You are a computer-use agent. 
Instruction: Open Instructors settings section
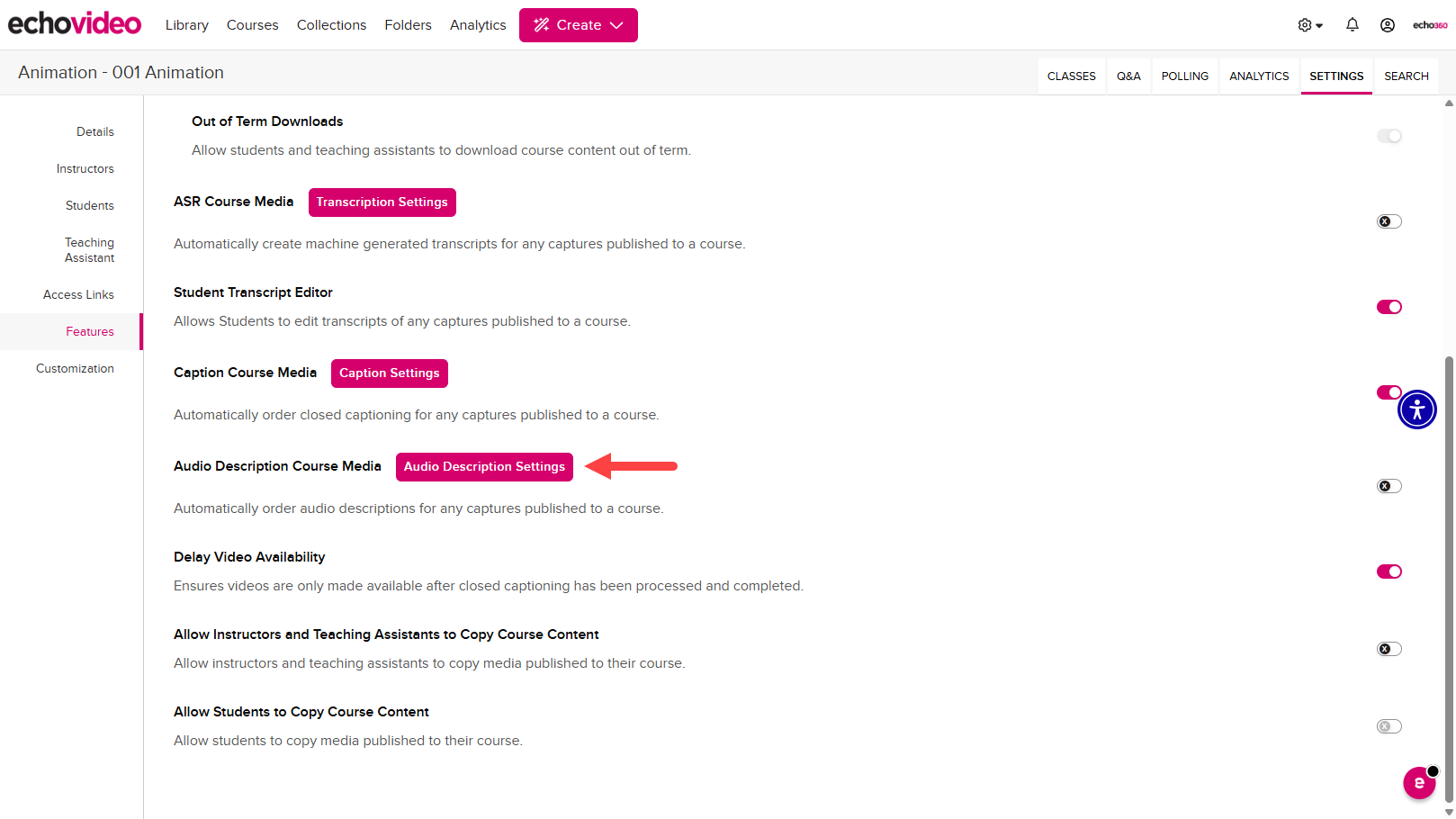pos(85,168)
